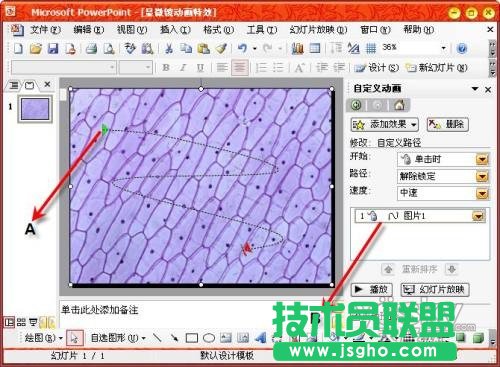The width and height of the screenshot is (500, 367).
Task: Toggle center text alignment
Action: (240, 68)
